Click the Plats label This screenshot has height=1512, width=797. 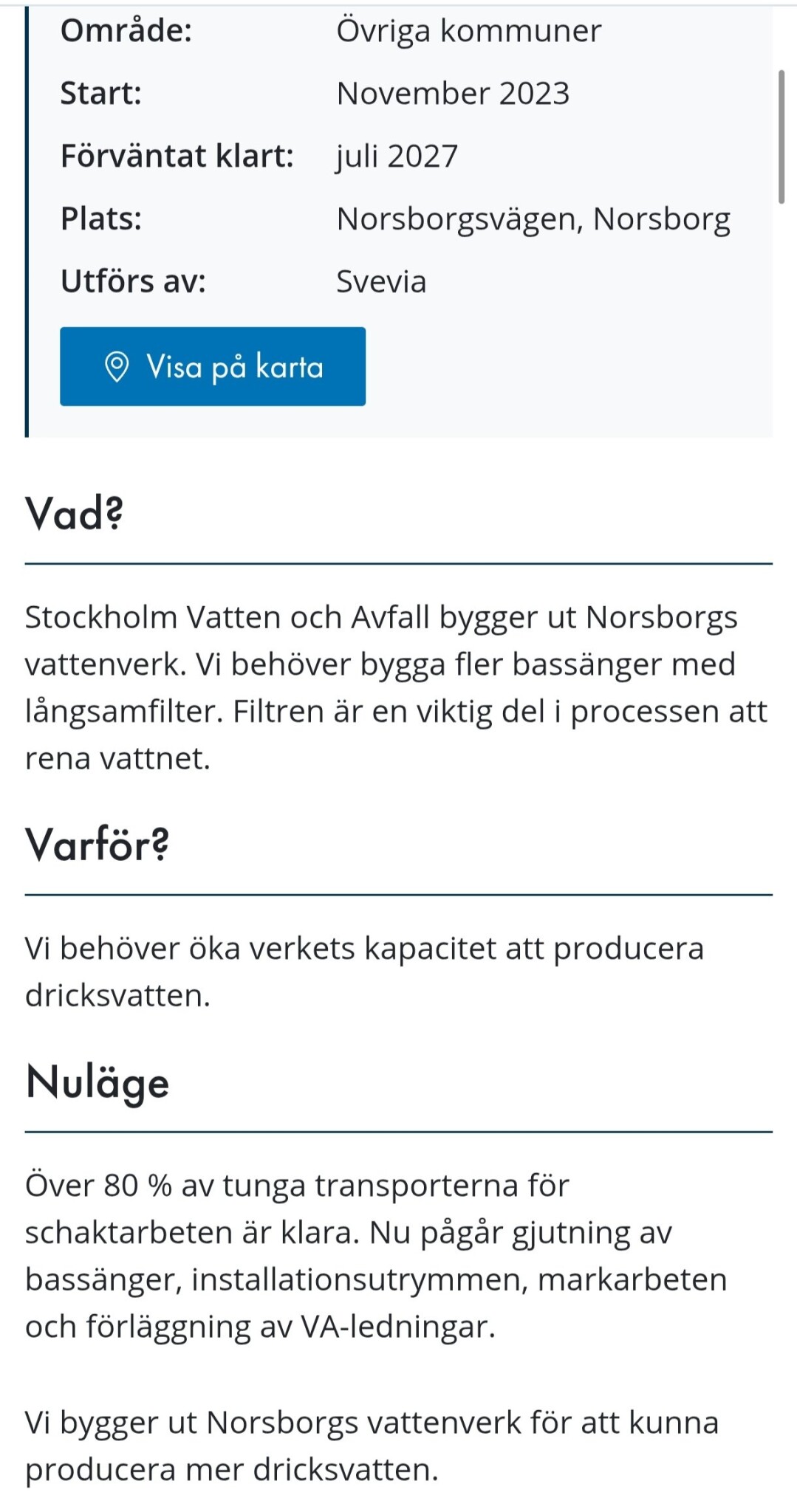click(101, 219)
